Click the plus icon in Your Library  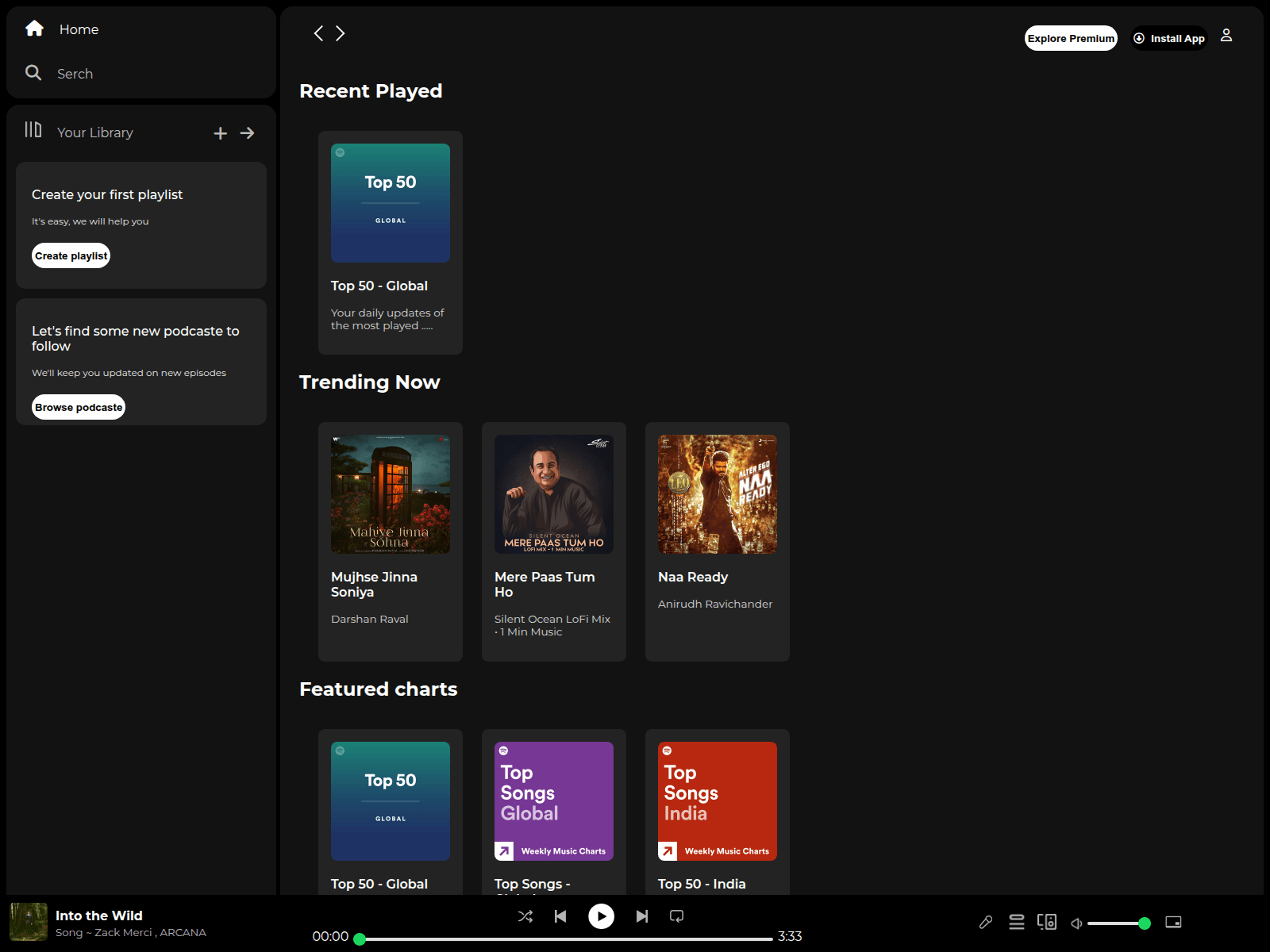[x=221, y=133]
